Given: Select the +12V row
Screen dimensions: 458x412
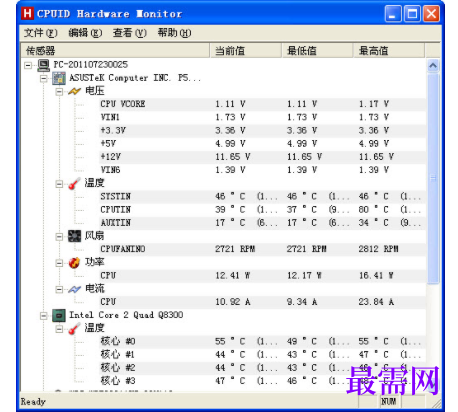Looking at the screenshot, I should (x=262, y=157).
